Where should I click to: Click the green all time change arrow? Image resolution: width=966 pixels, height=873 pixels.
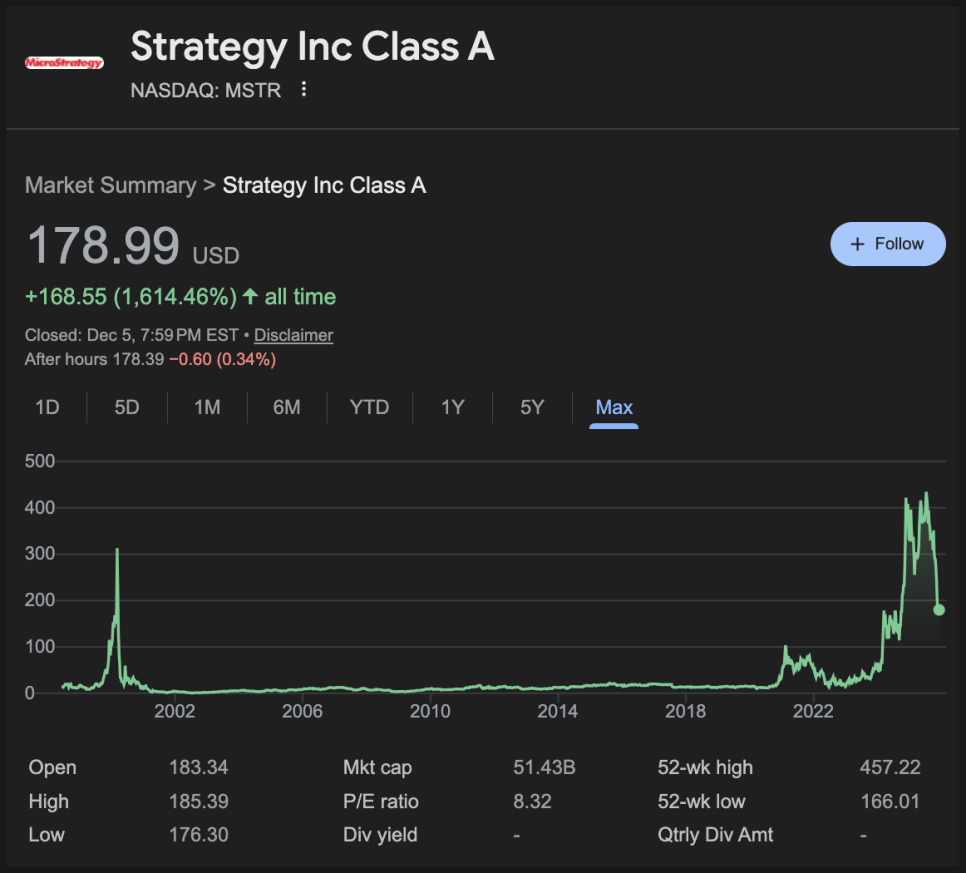point(250,296)
